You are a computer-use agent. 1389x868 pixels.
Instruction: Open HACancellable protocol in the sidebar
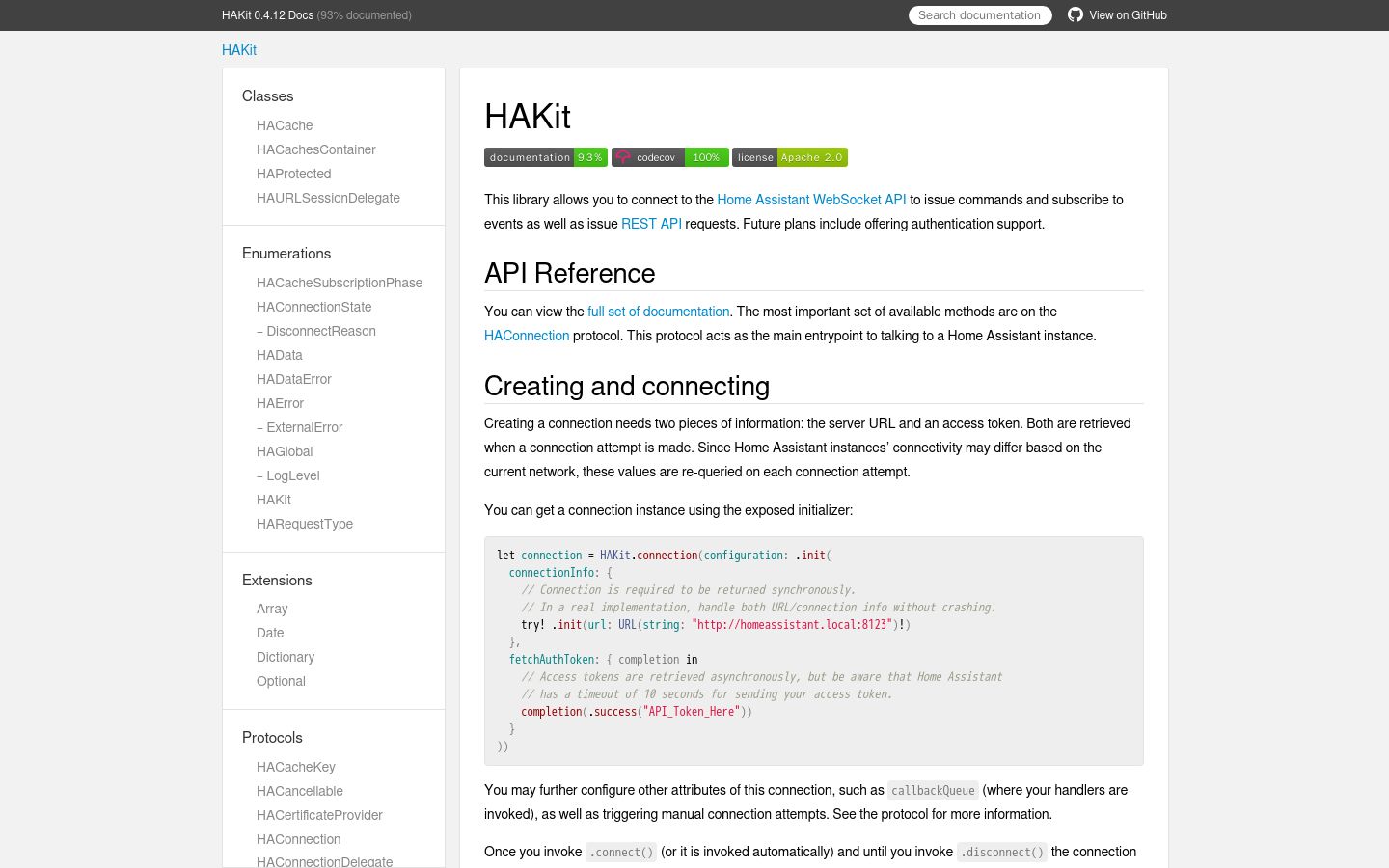click(300, 791)
